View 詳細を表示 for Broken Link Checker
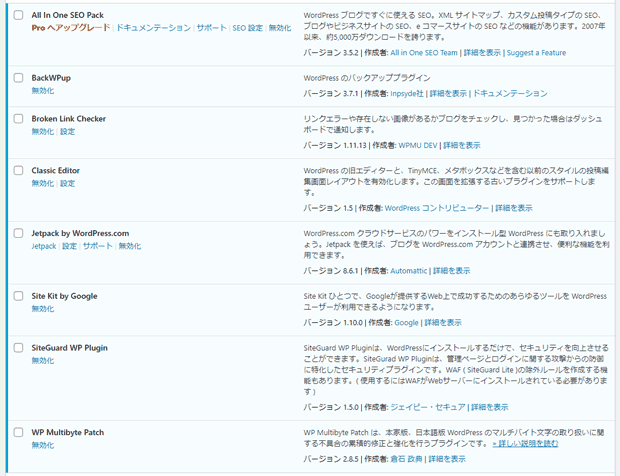This screenshot has width=620, height=476. 462,145
